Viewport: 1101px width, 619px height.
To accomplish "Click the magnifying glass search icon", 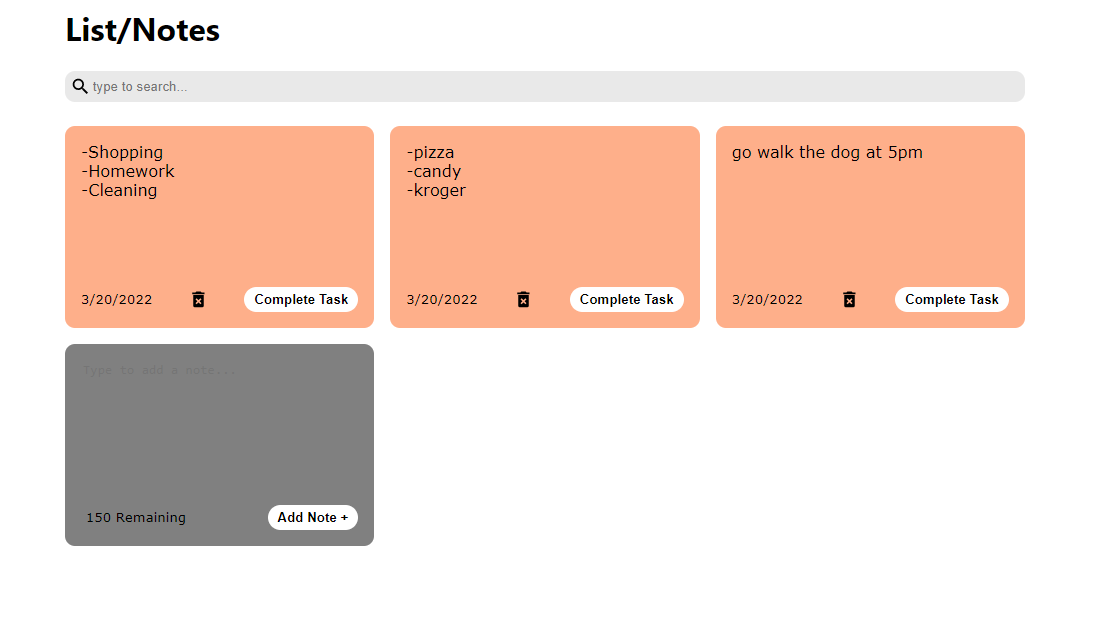I will point(80,86).
